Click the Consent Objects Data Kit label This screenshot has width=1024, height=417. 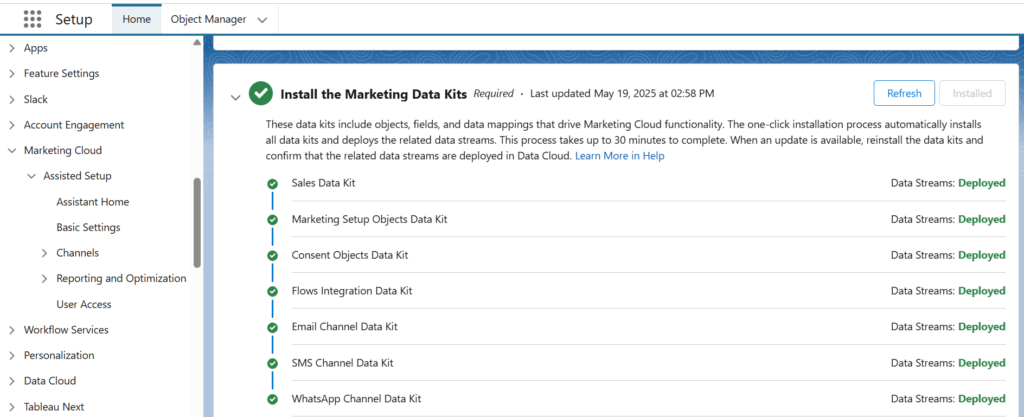pyautogui.click(x=350, y=255)
